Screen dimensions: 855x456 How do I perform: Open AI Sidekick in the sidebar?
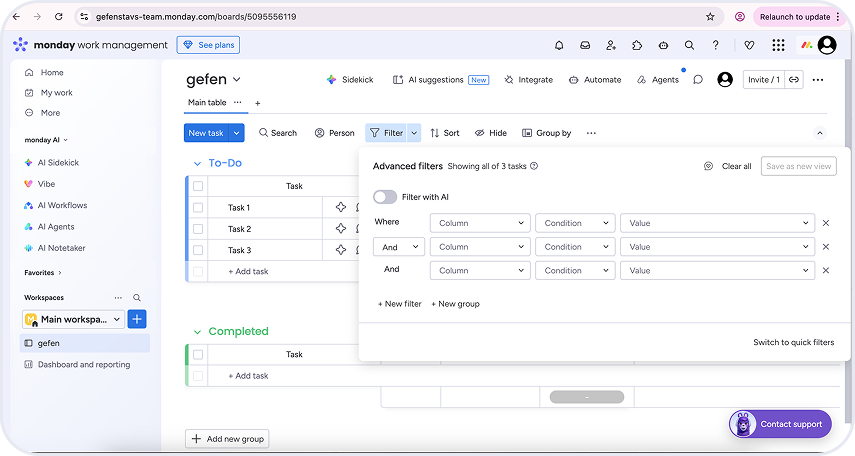click(x=58, y=163)
